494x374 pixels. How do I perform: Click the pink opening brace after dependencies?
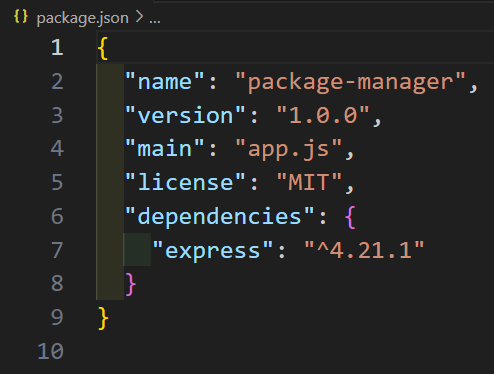pos(350,217)
